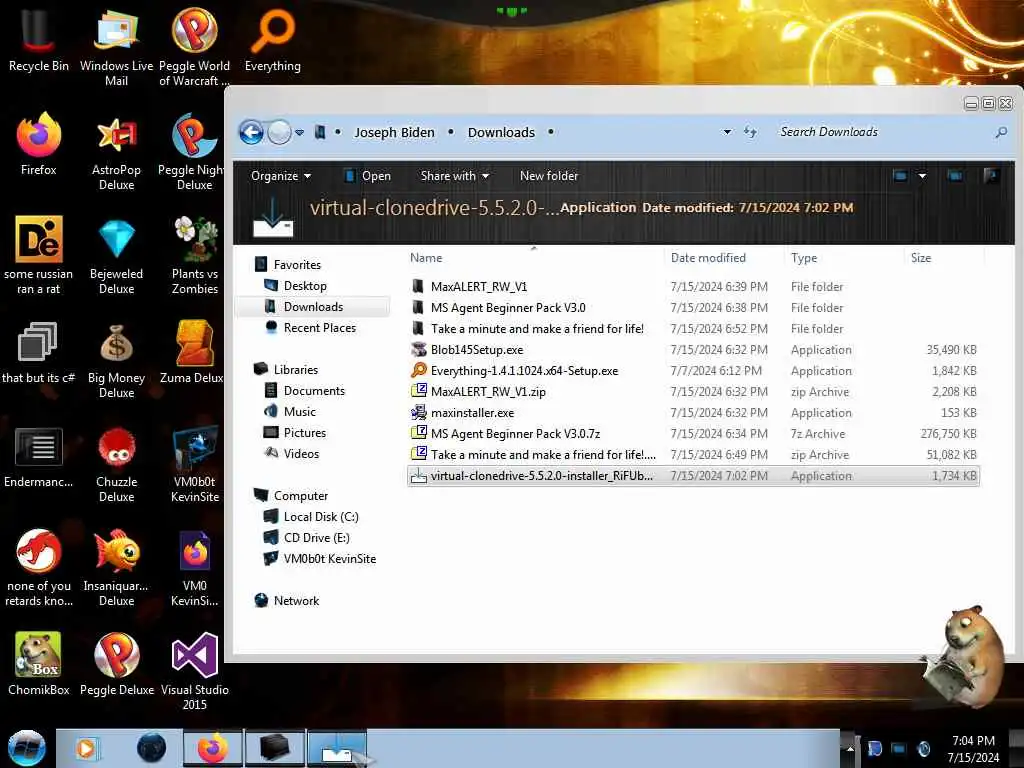Screen dimensions: 1024x768
Task: Select Everything-1.4.1.1024.x64-Setup.exe file
Action: point(693,370)
